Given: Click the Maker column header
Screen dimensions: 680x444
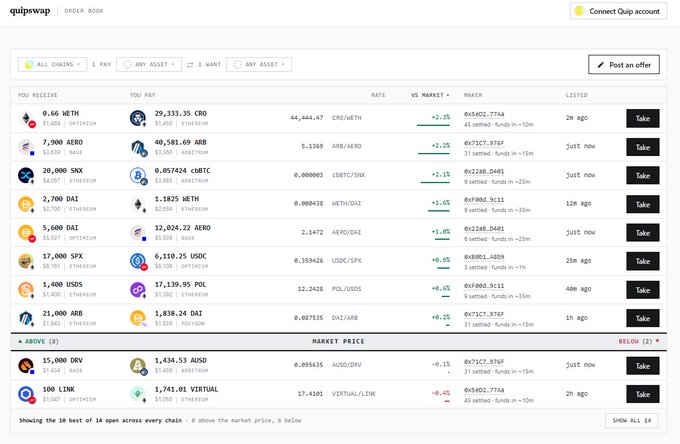Looking at the screenshot, I should tap(473, 95).
